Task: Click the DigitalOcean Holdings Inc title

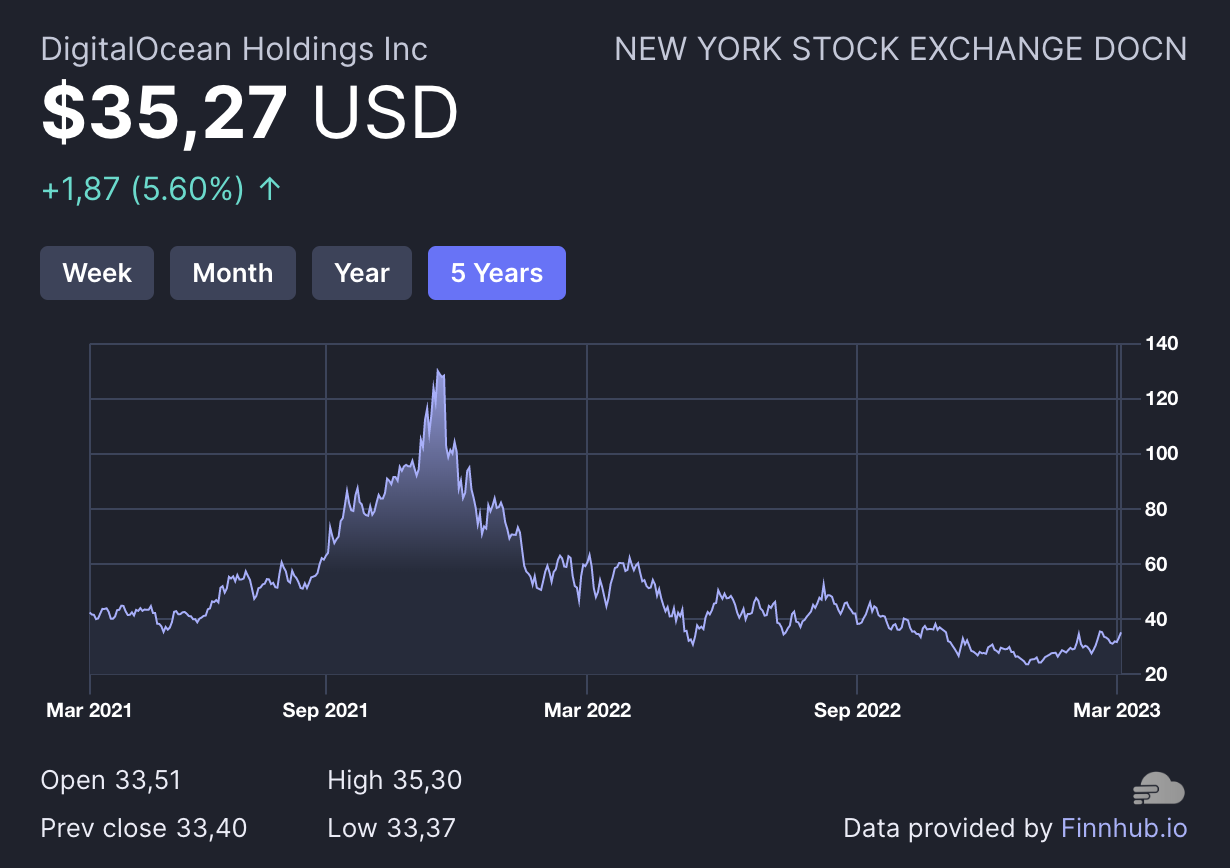Action: [234, 49]
